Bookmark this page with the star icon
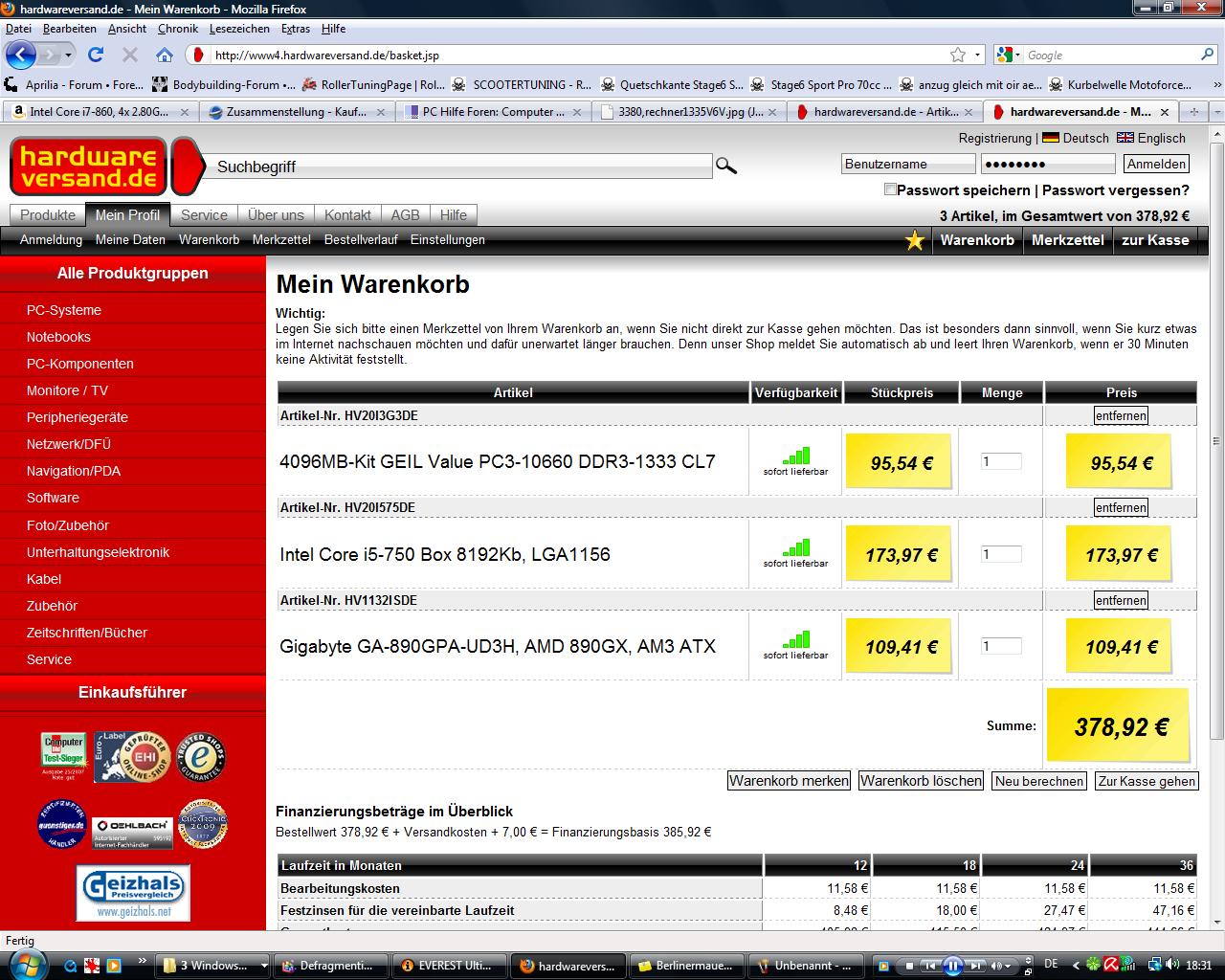Viewport: 1225px width, 980px height. [958, 55]
